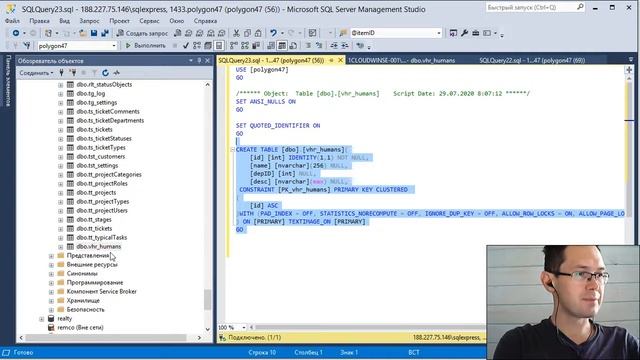
Task: Open the zoom 100 % dropdown
Action: pos(244,327)
